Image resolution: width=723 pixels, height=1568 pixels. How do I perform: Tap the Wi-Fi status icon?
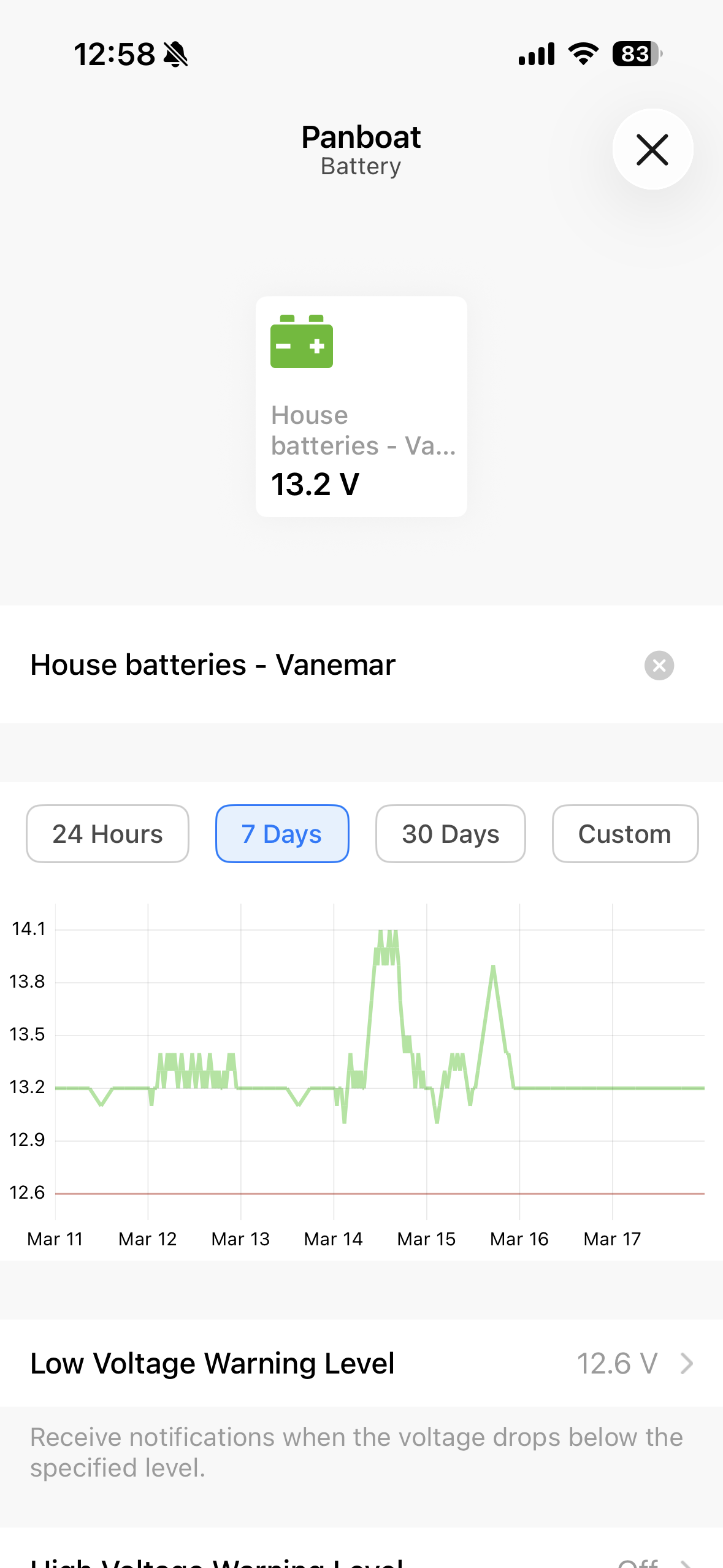click(x=583, y=54)
